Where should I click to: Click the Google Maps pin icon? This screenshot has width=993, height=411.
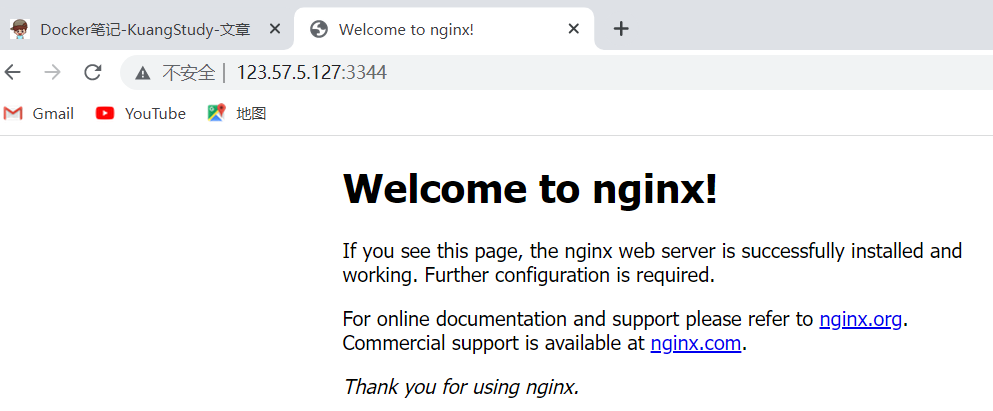(216, 113)
